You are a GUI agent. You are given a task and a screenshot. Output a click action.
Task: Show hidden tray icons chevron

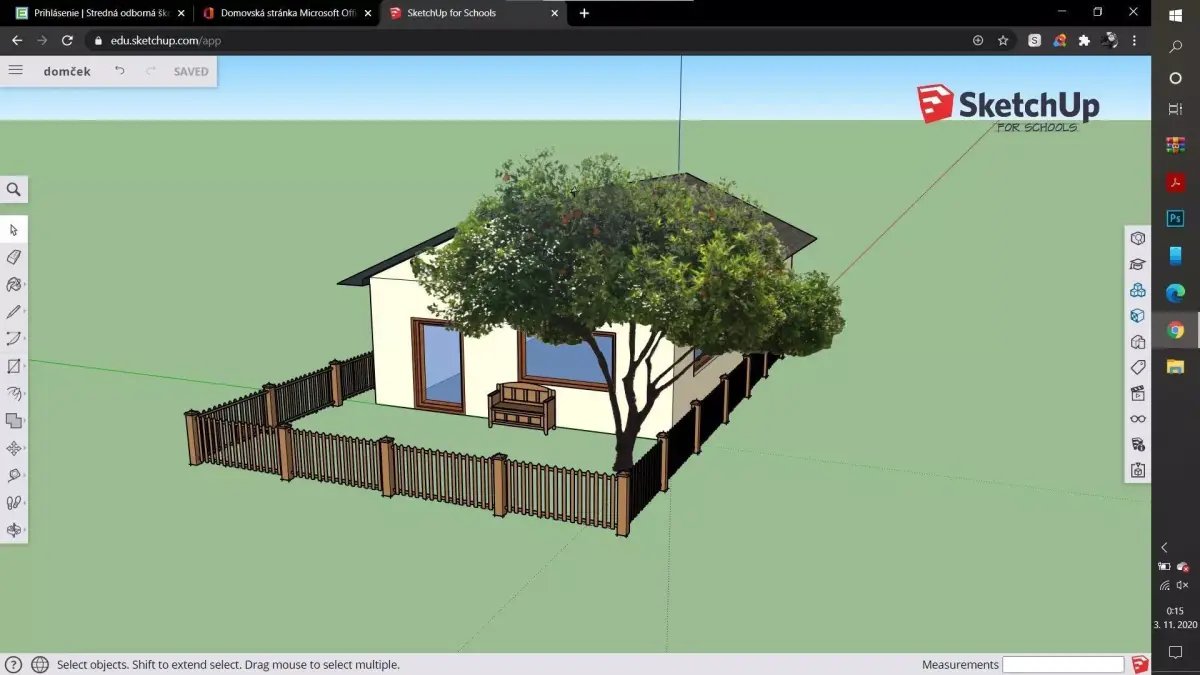pos(1165,548)
